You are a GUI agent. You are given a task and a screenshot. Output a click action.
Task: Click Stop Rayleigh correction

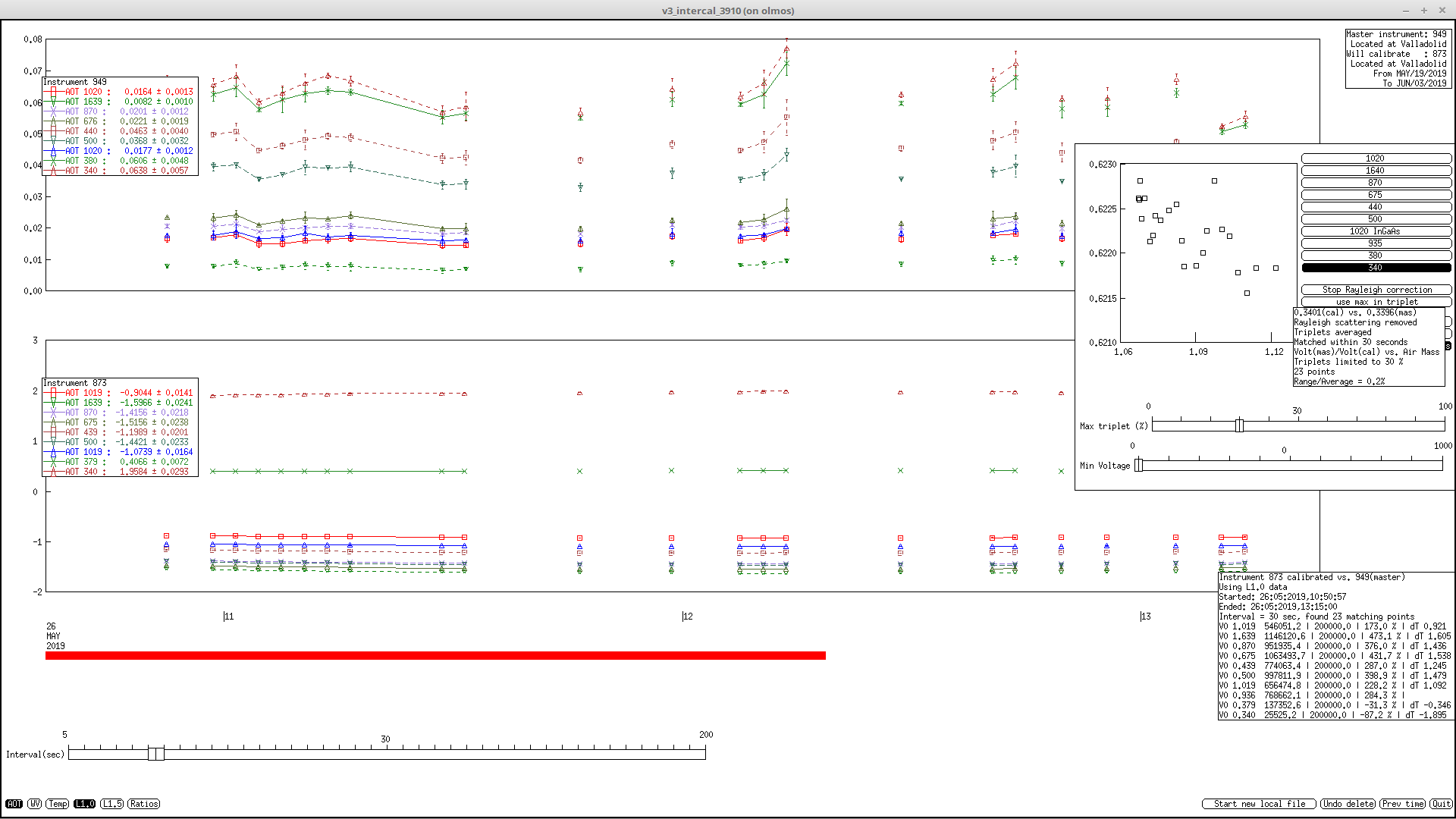[x=1376, y=290]
